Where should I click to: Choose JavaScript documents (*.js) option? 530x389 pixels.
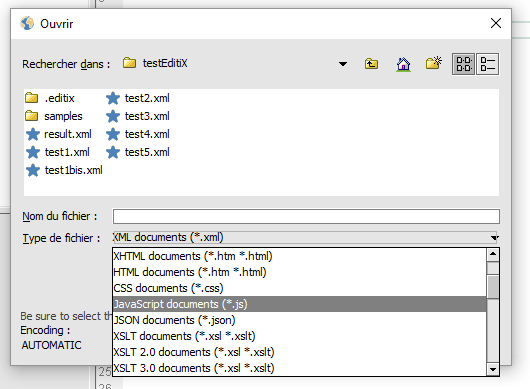click(x=299, y=304)
